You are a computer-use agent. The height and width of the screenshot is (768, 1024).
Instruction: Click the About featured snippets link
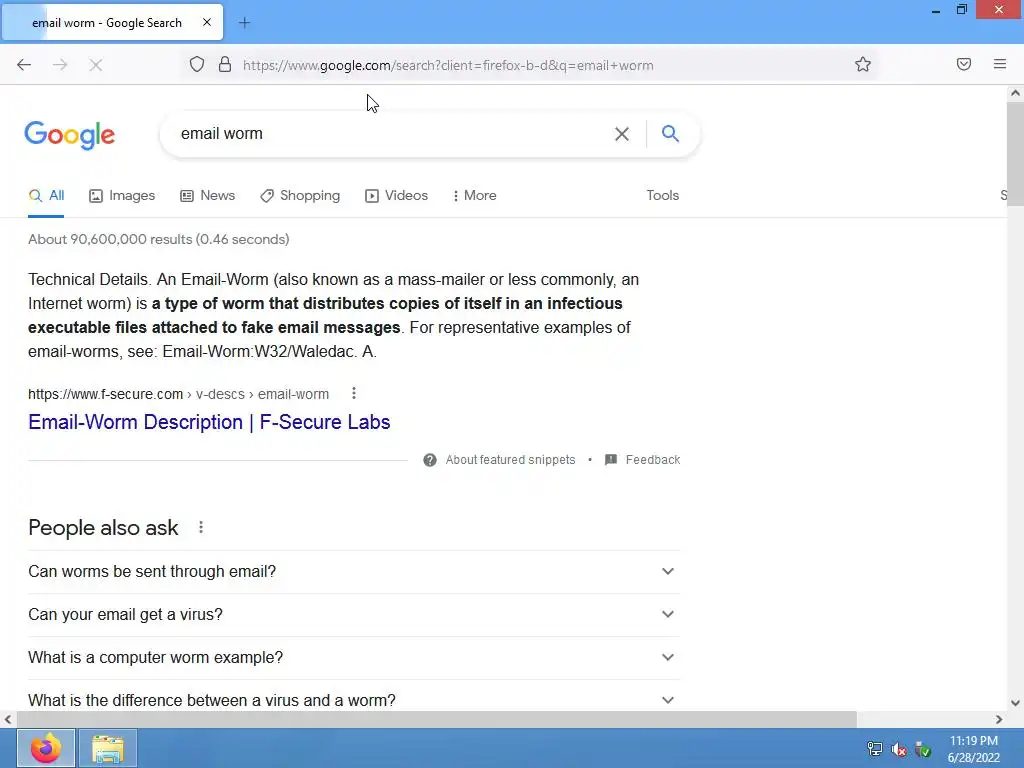[x=510, y=460]
